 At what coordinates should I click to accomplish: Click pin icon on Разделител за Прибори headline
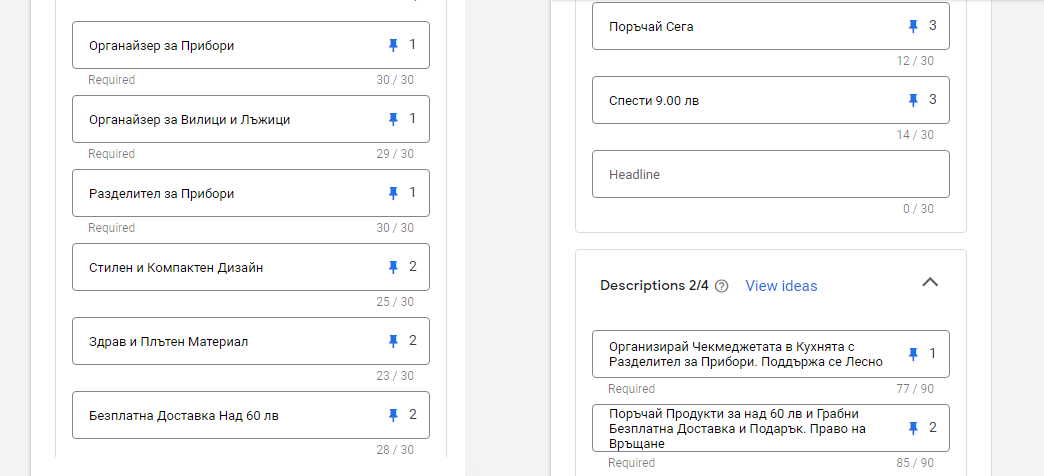click(x=393, y=193)
